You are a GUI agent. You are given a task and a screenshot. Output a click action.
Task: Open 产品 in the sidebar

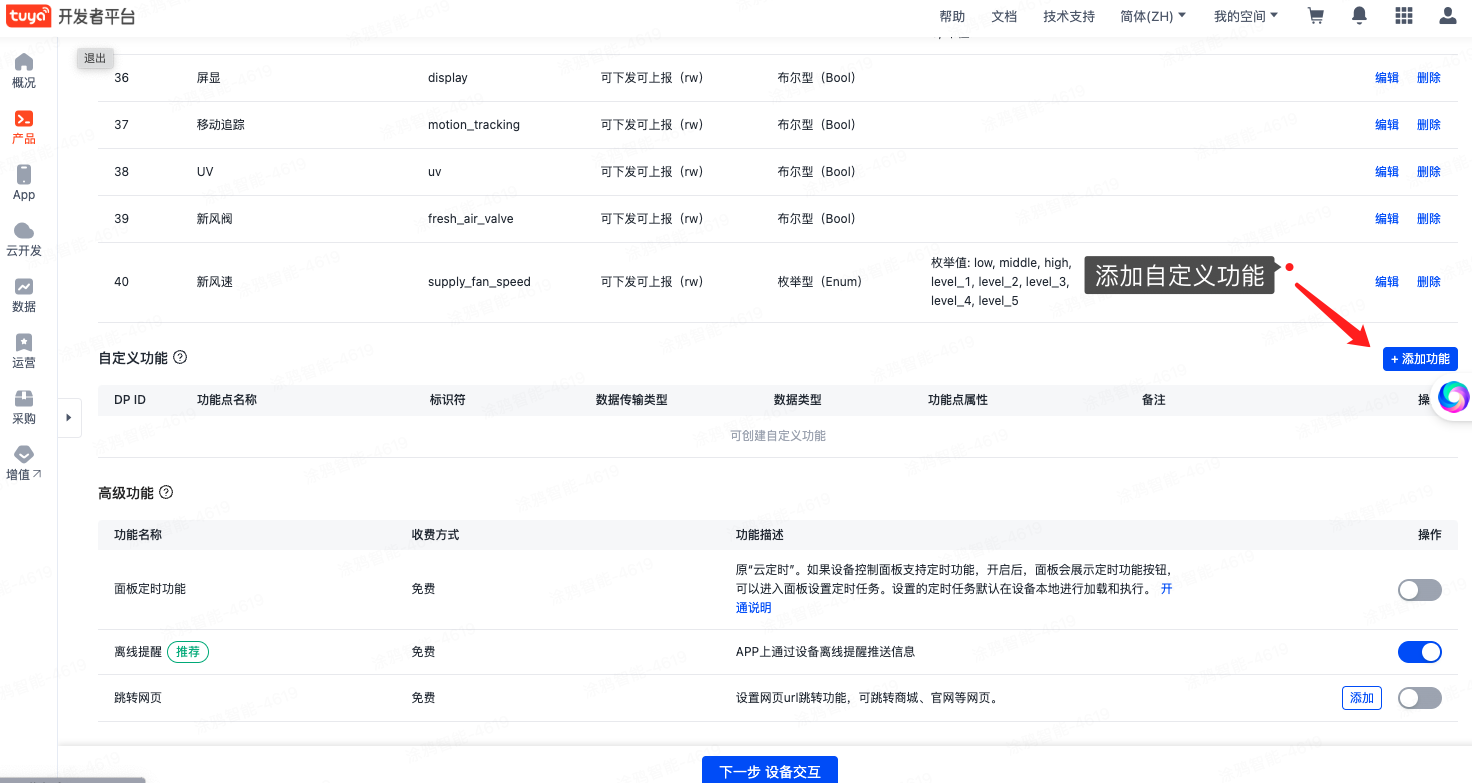coord(24,127)
